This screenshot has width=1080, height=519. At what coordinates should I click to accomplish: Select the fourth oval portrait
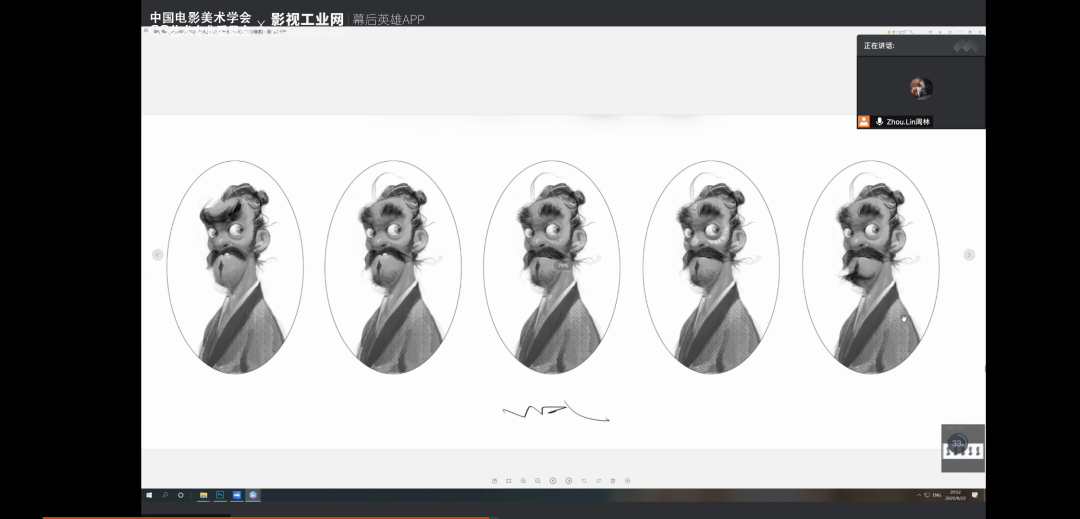pyautogui.click(x=711, y=267)
